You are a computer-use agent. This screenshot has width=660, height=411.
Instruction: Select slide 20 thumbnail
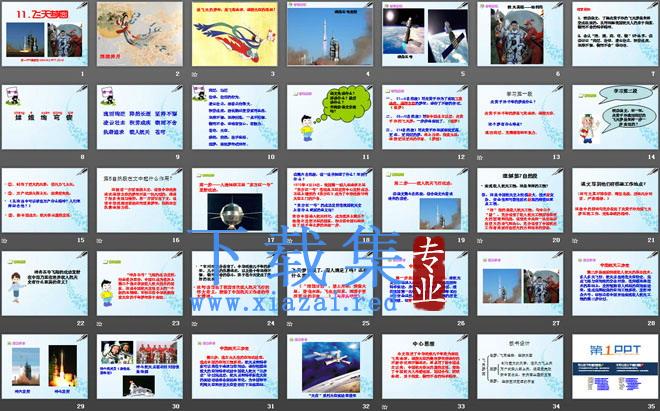(x=520, y=200)
